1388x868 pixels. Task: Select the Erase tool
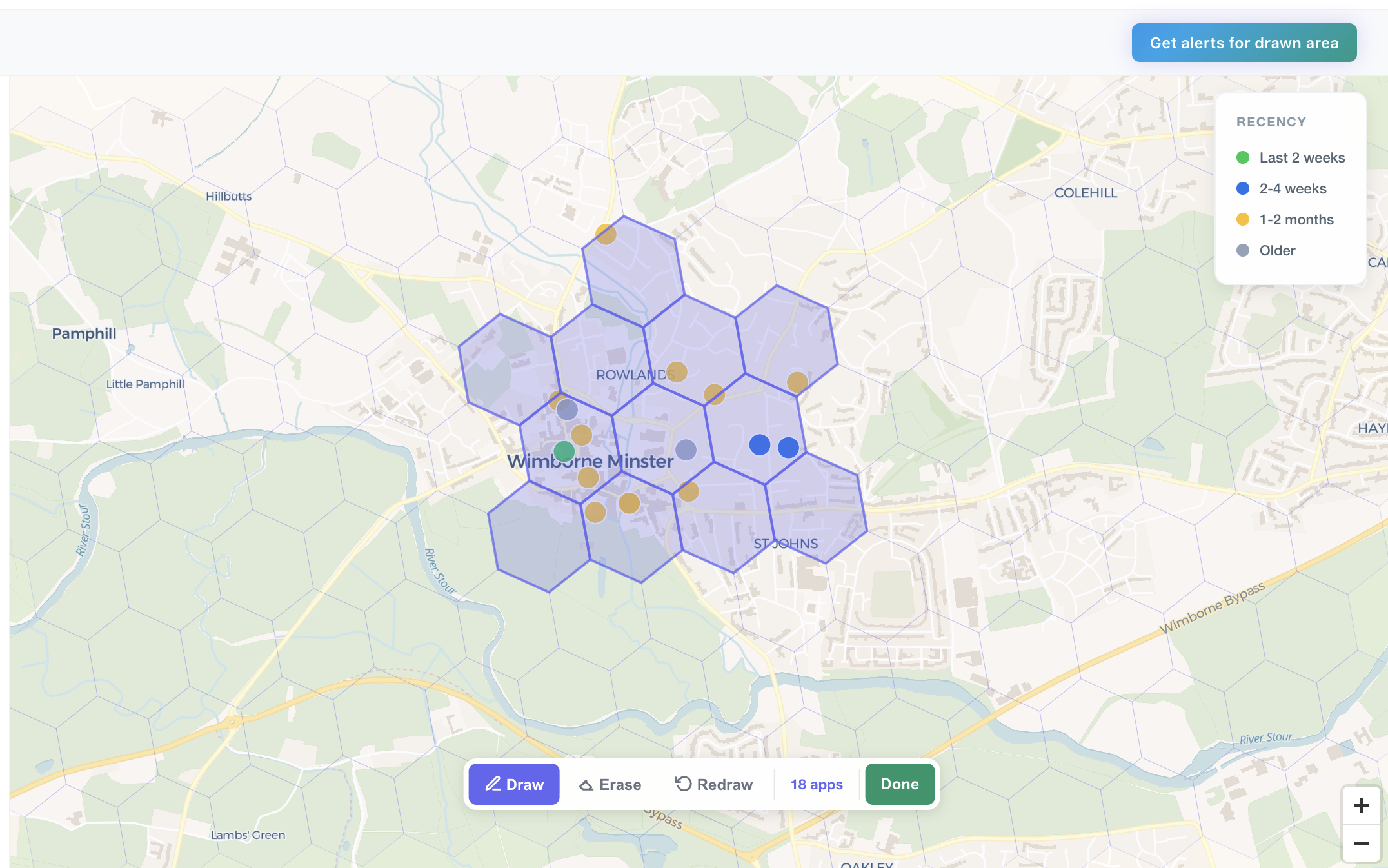(x=610, y=784)
